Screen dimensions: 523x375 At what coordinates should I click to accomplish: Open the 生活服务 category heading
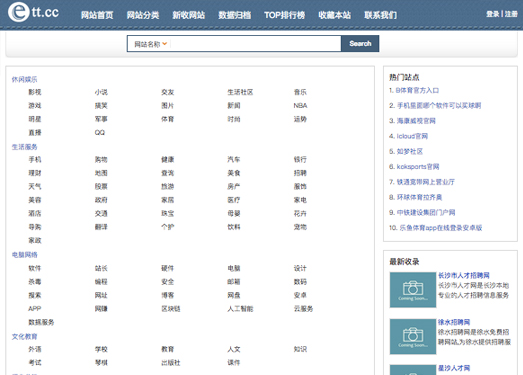(24, 147)
